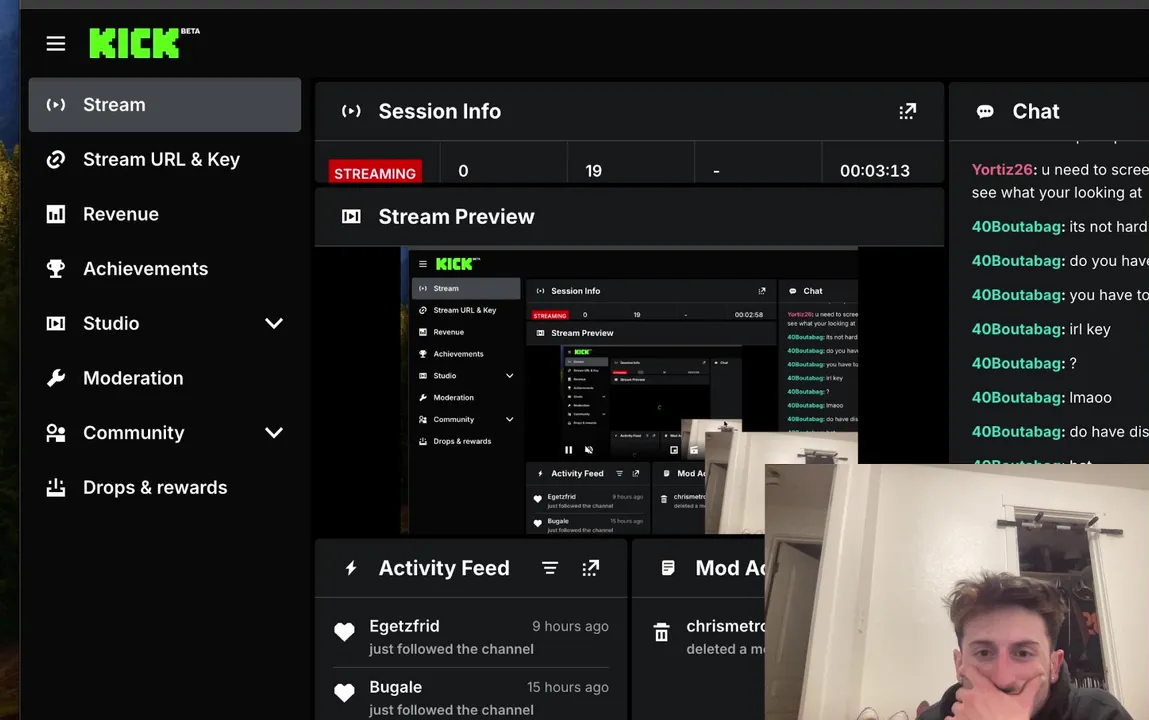Click 40Boutabag beside "lmaoo" message
The width and height of the screenshot is (1149, 720).
pyautogui.click(x=1016, y=398)
